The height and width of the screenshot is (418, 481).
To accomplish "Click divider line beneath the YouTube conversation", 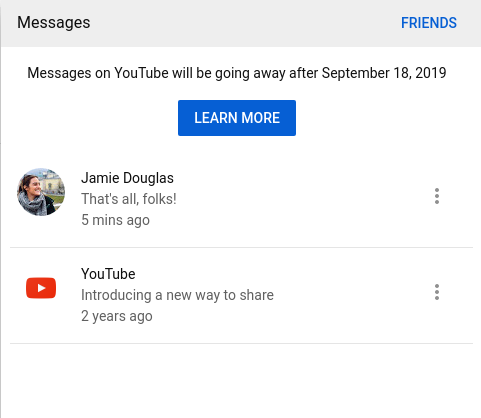I will (x=241, y=343).
